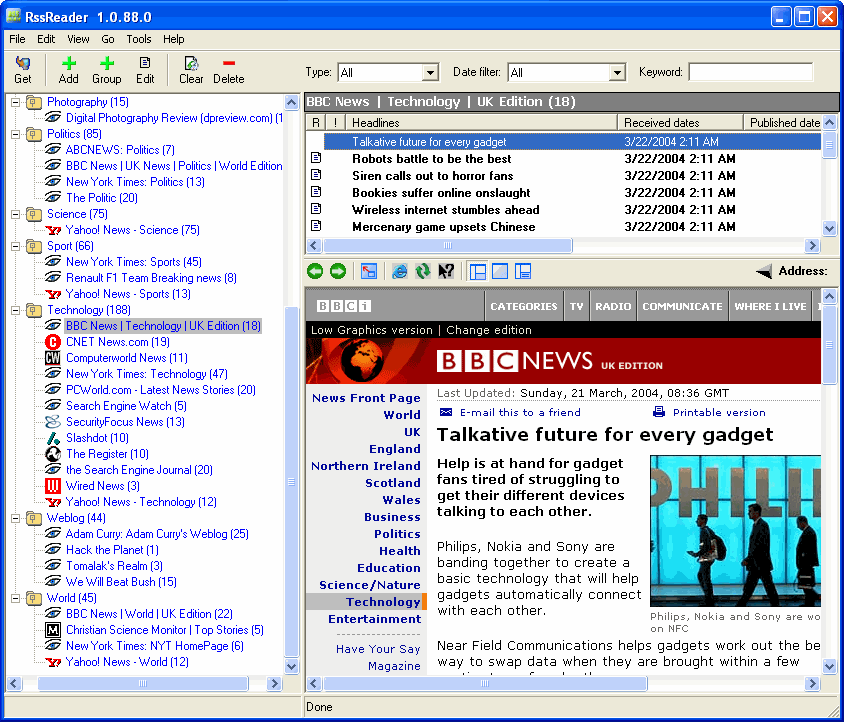Click the Add feed icon
The image size is (844, 722).
(x=68, y=70)
